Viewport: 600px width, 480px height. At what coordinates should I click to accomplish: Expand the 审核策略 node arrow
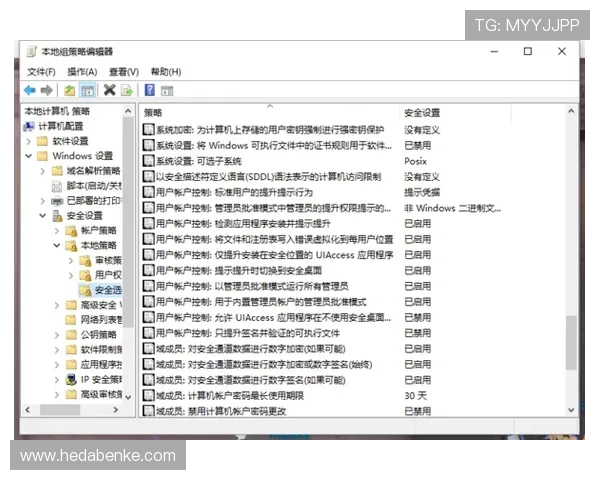coord(71,261)
